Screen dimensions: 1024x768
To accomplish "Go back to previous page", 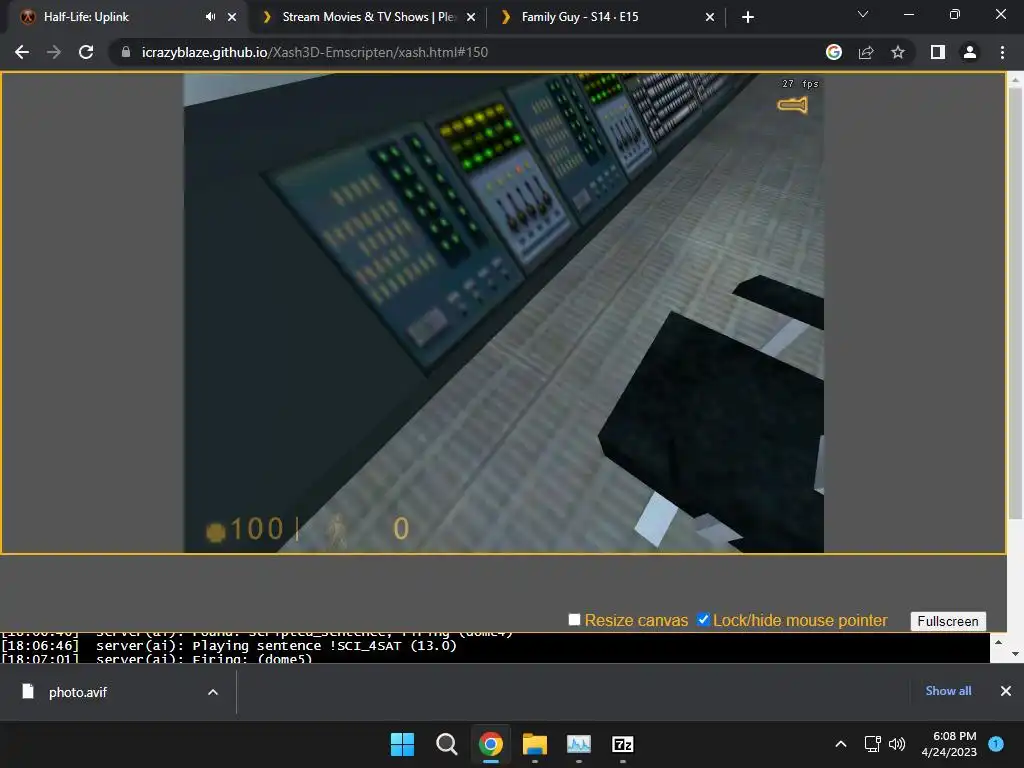I will 22,52.
